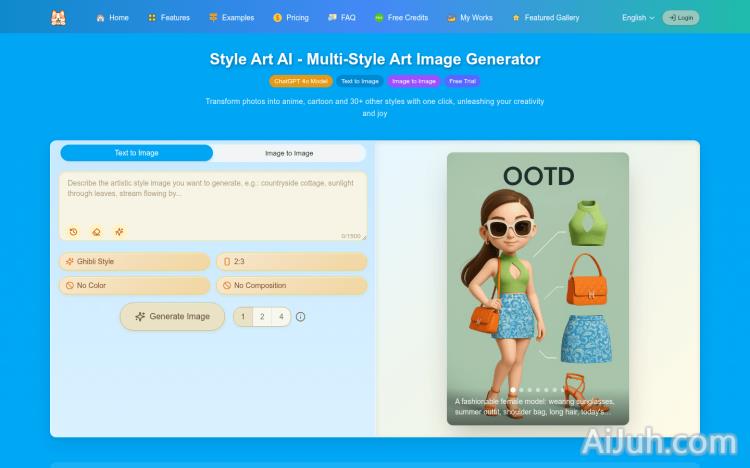Click the Free Trial badge
The height and width of the screenshot is (468, 750).
tap(463, 81)
